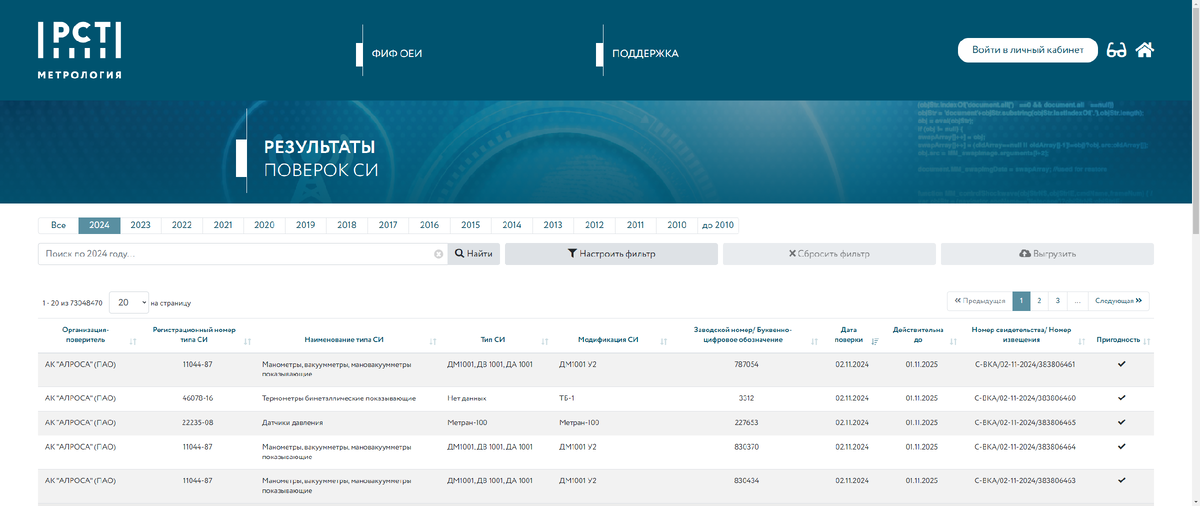Open Настроить фильтр settings
Image resolution: width=1200 pixels, height=506 pixels.
pyautogui.click(x=611, y=254)
